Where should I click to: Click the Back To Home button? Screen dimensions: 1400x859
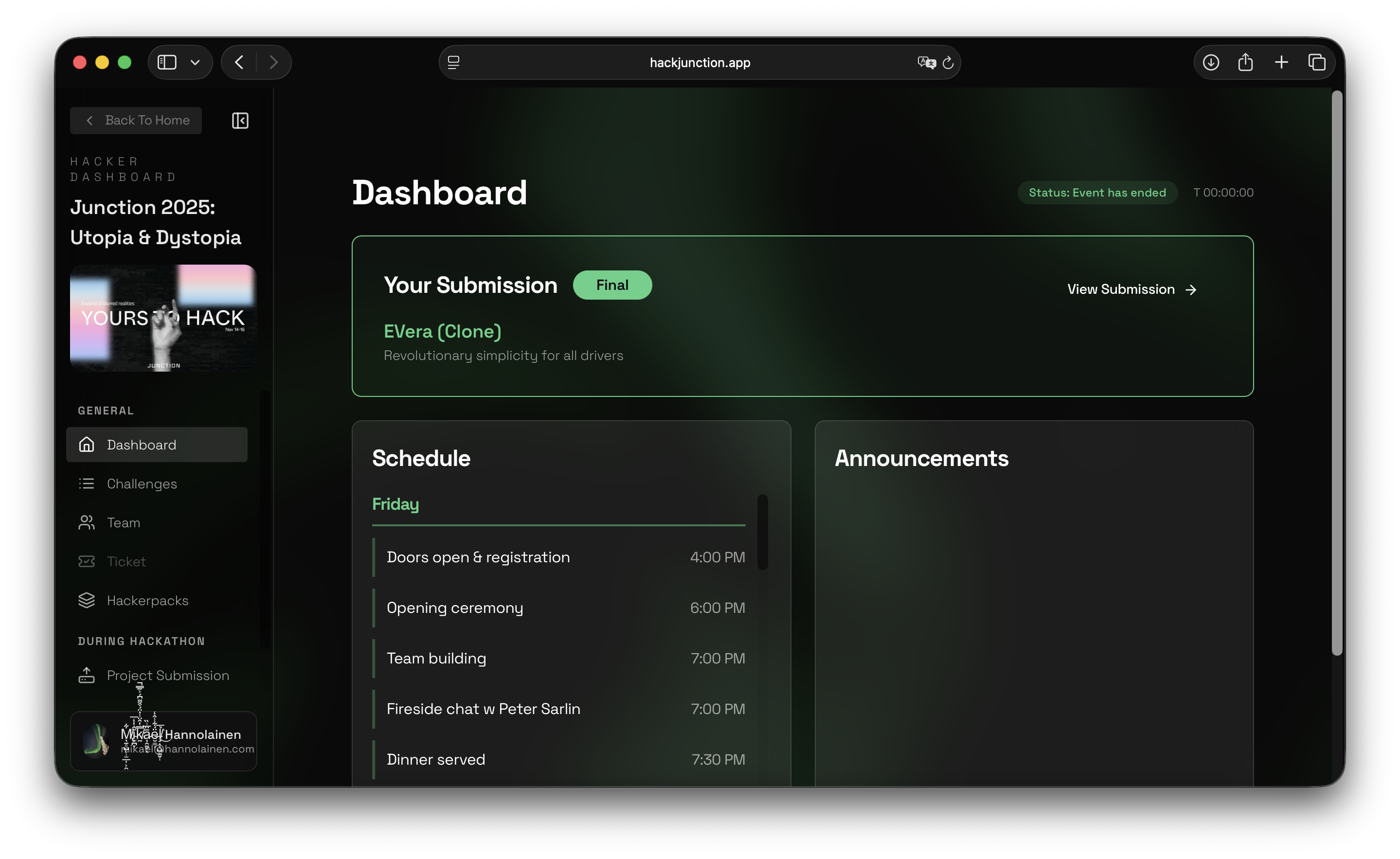coord(136,121)
